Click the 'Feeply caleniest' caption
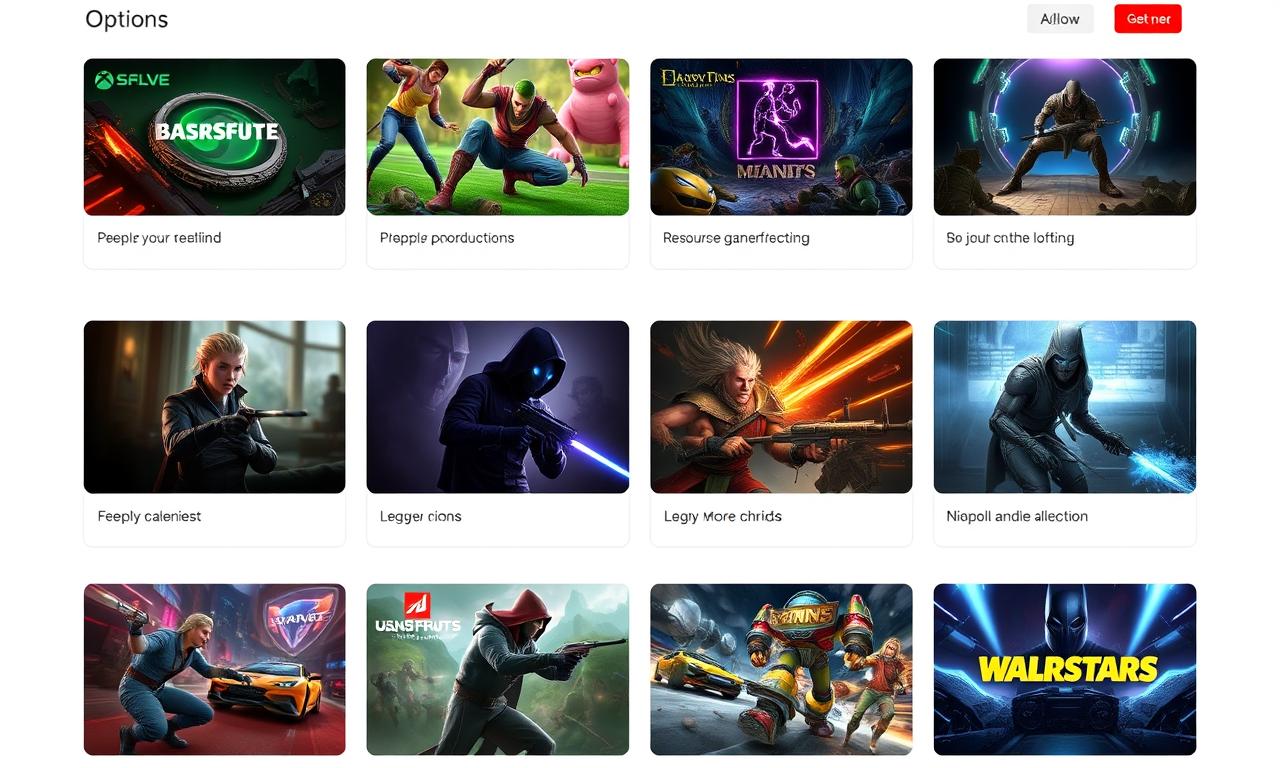This screenshot has height=768, width=1280. [149, 516]
